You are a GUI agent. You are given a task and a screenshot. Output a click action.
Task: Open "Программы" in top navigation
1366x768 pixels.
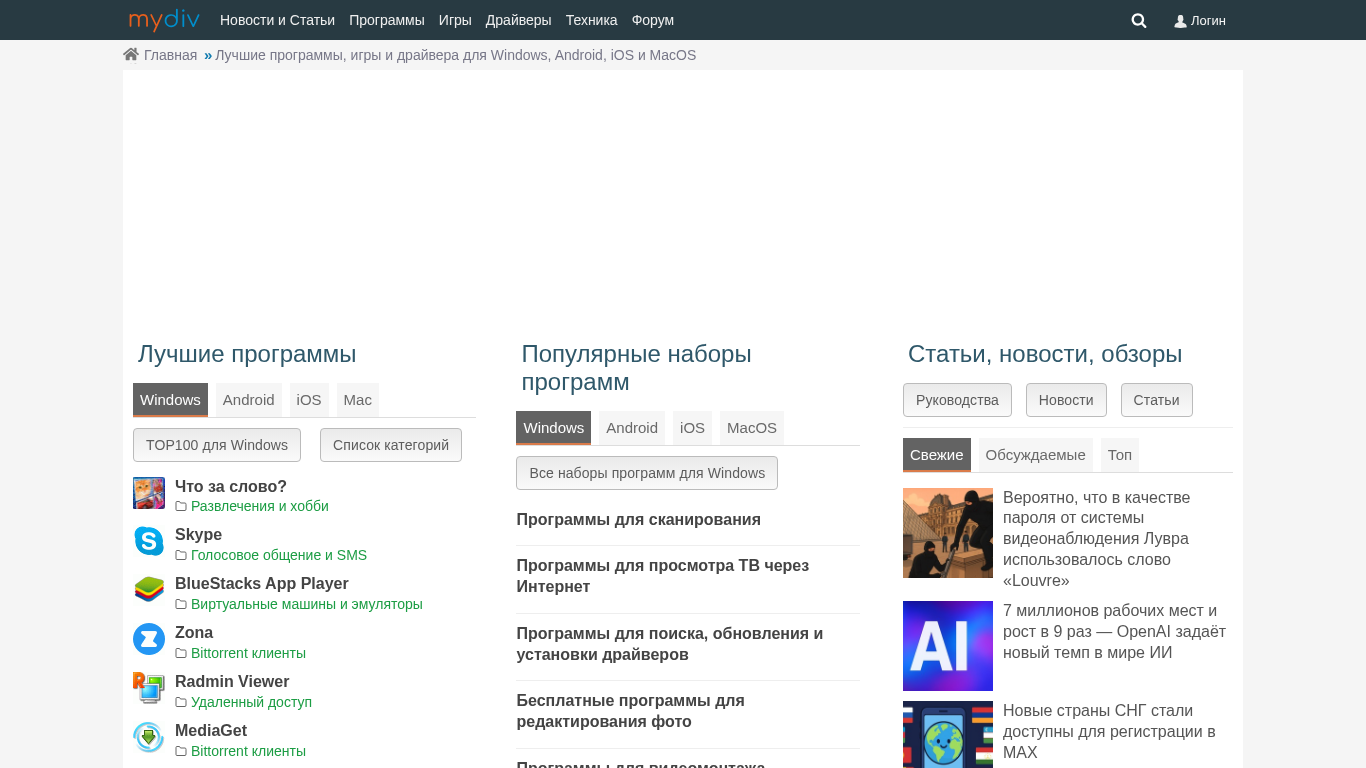click(x=386, y=20)
